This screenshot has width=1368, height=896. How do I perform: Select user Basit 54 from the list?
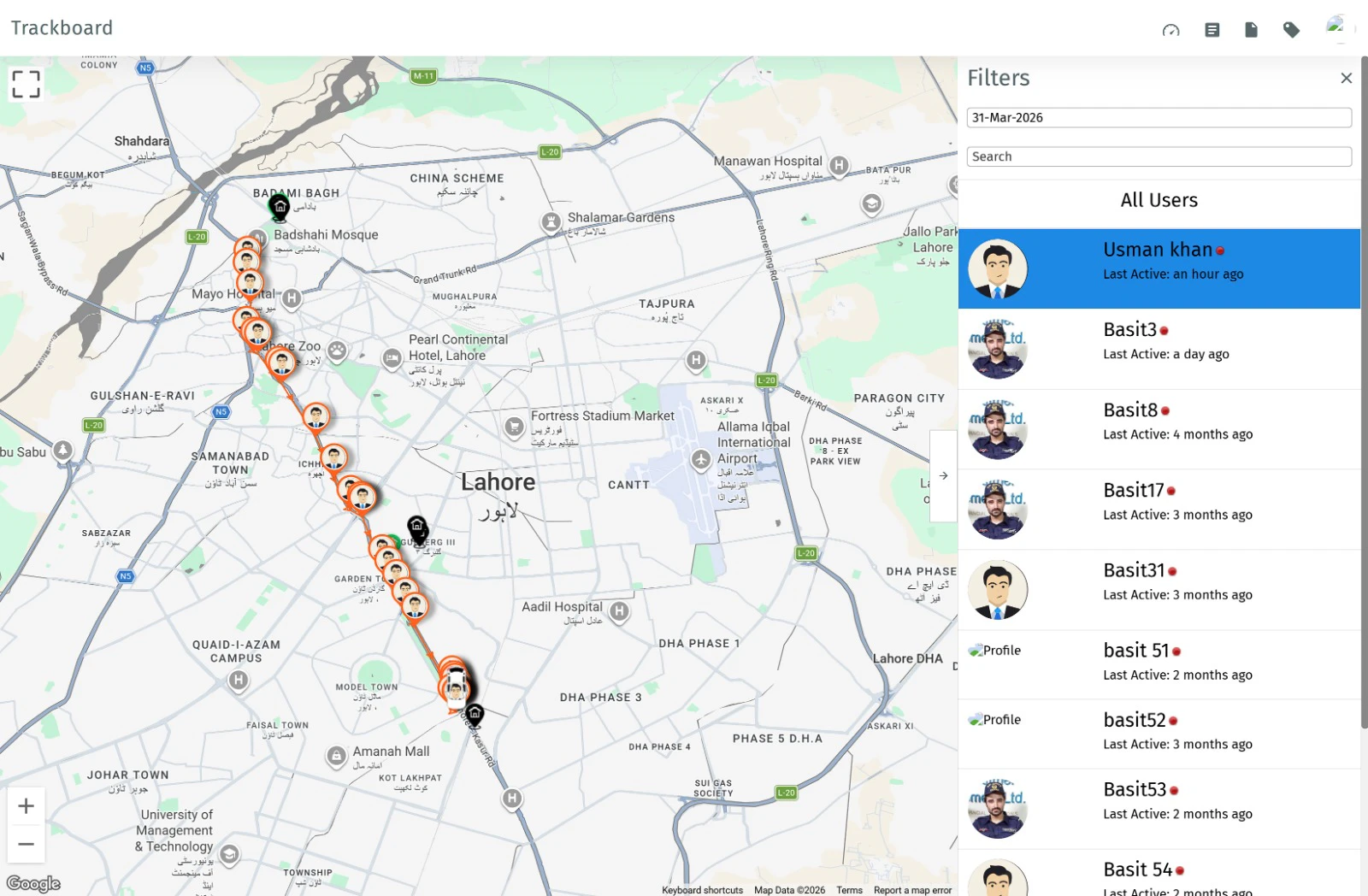[x=1159, y=874]
